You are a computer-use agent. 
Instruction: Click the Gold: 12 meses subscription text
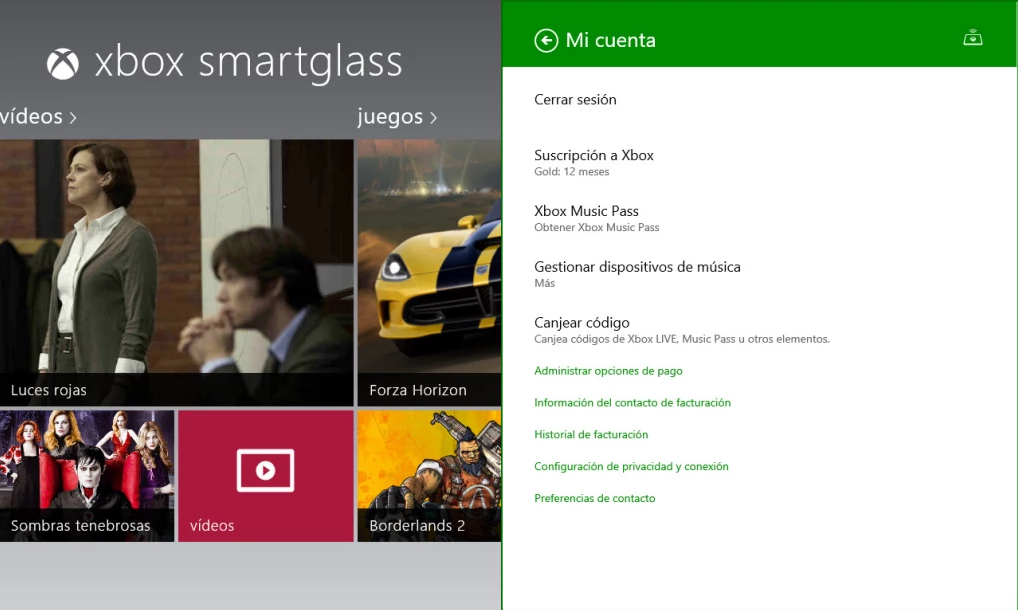click(x=571, y=171)
